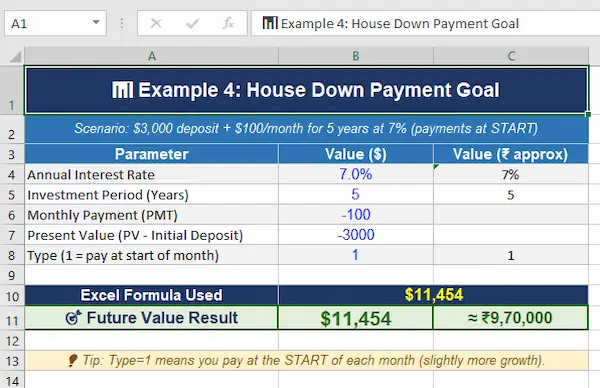This screenshot has width=600, height=388.
Task: Click the Present Value (PV - Initial Deposit) cell
Action: [x=152, y=235]
